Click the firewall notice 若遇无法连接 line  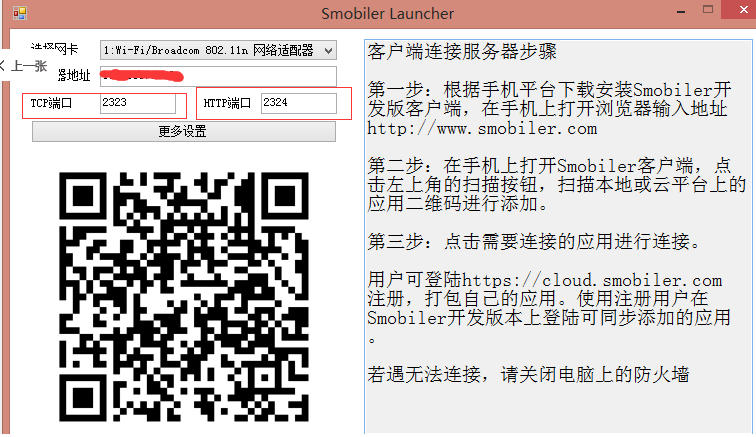528,374
